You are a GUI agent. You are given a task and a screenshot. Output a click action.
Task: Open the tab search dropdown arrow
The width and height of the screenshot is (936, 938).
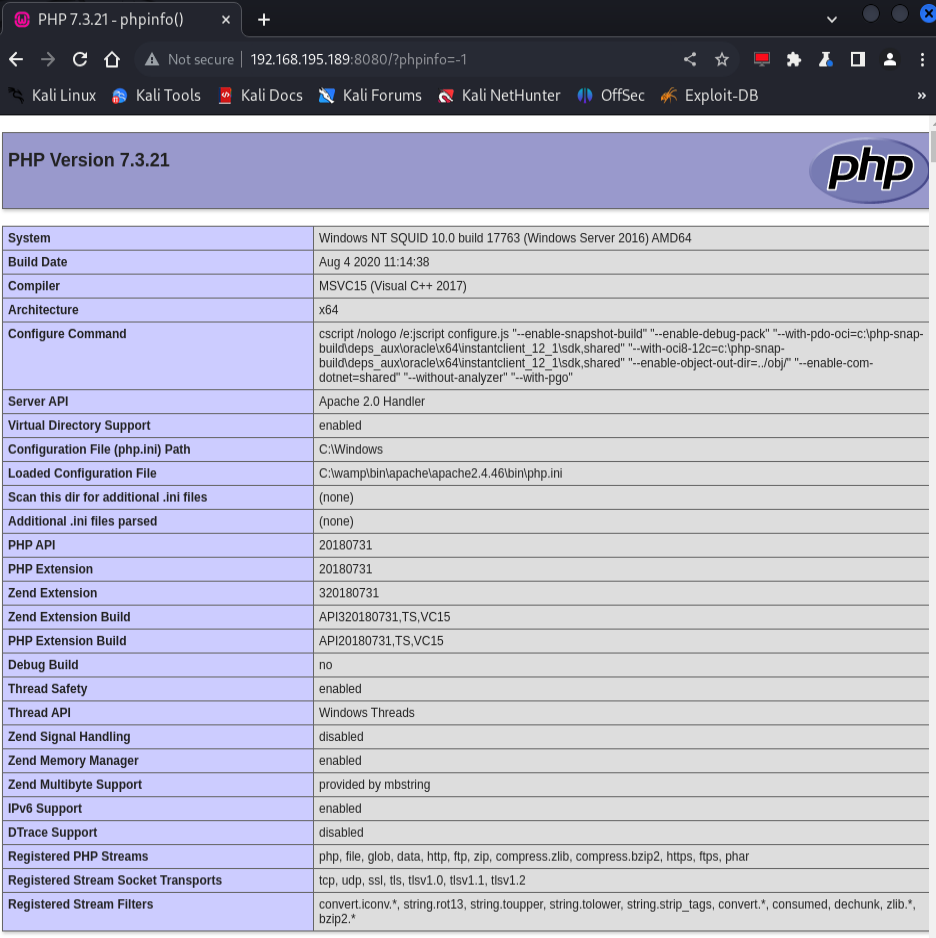pos(831,18)
